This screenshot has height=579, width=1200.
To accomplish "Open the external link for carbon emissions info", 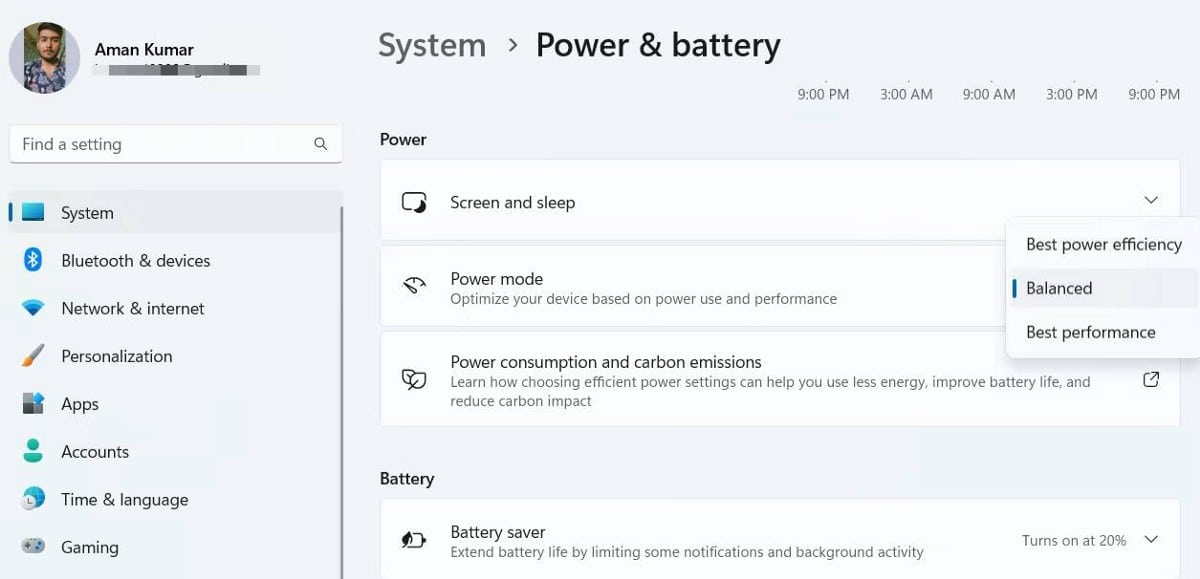I will click(1151, 379).
